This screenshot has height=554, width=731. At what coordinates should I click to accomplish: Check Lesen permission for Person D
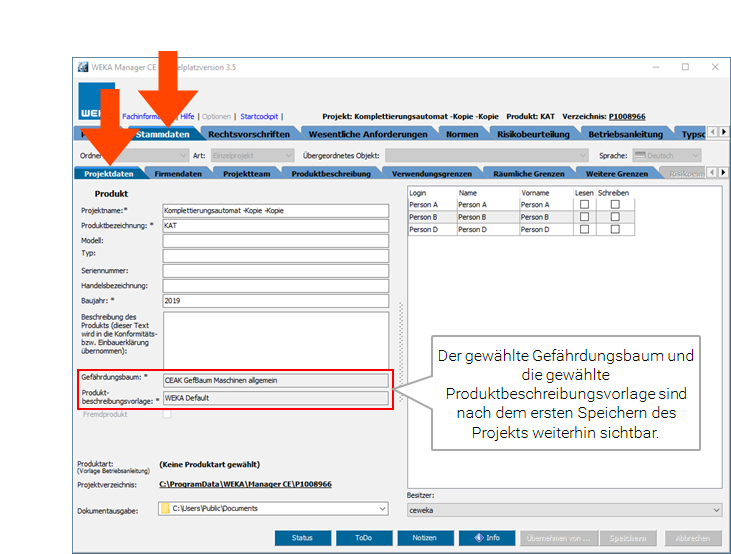[x=584, y=229]
